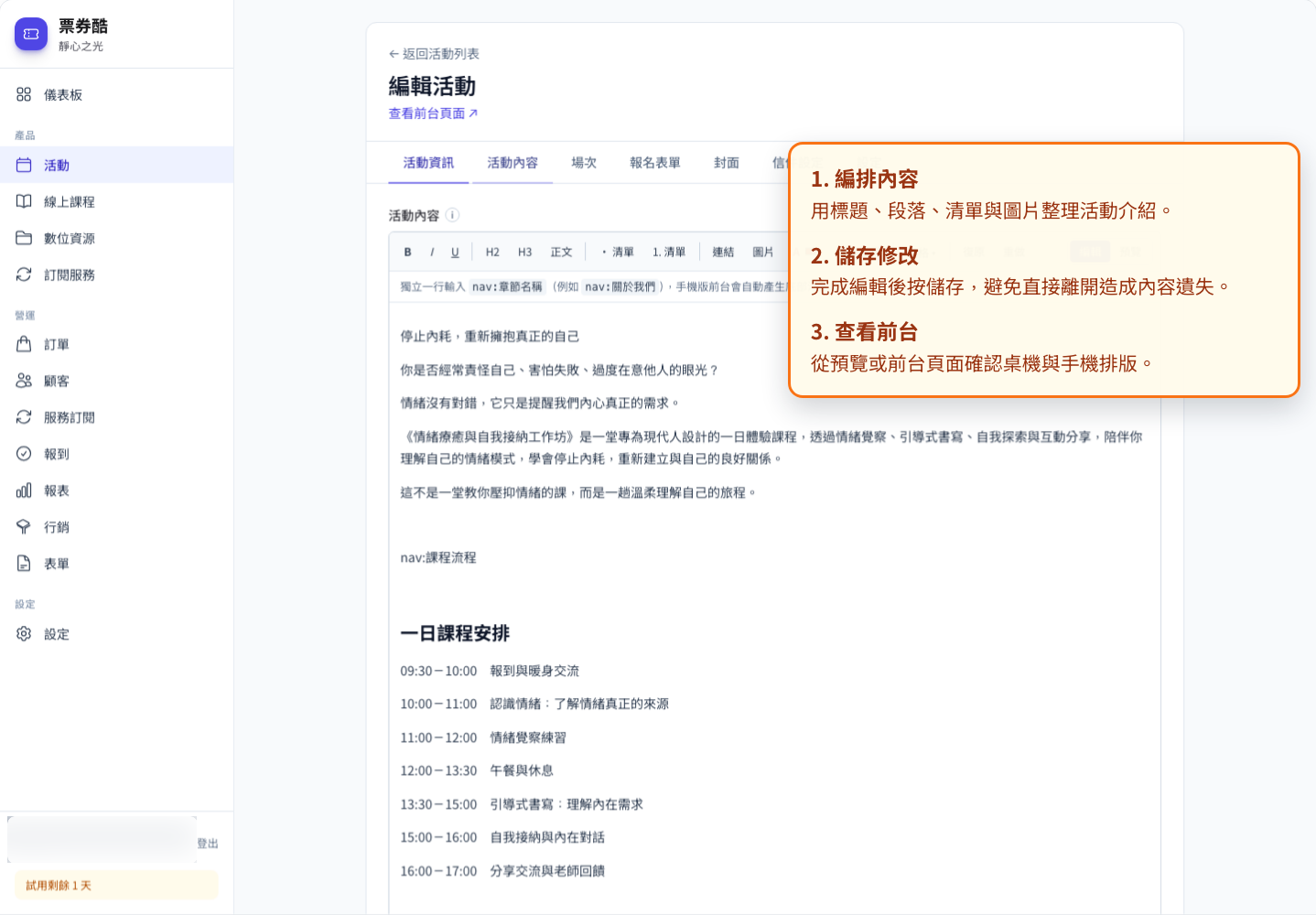The height and width of the screenshot is (915, 1316).
Task: Click the paragraph starting 這不是一堂教你壓抑情緒的課
Action: coord(579,492)
